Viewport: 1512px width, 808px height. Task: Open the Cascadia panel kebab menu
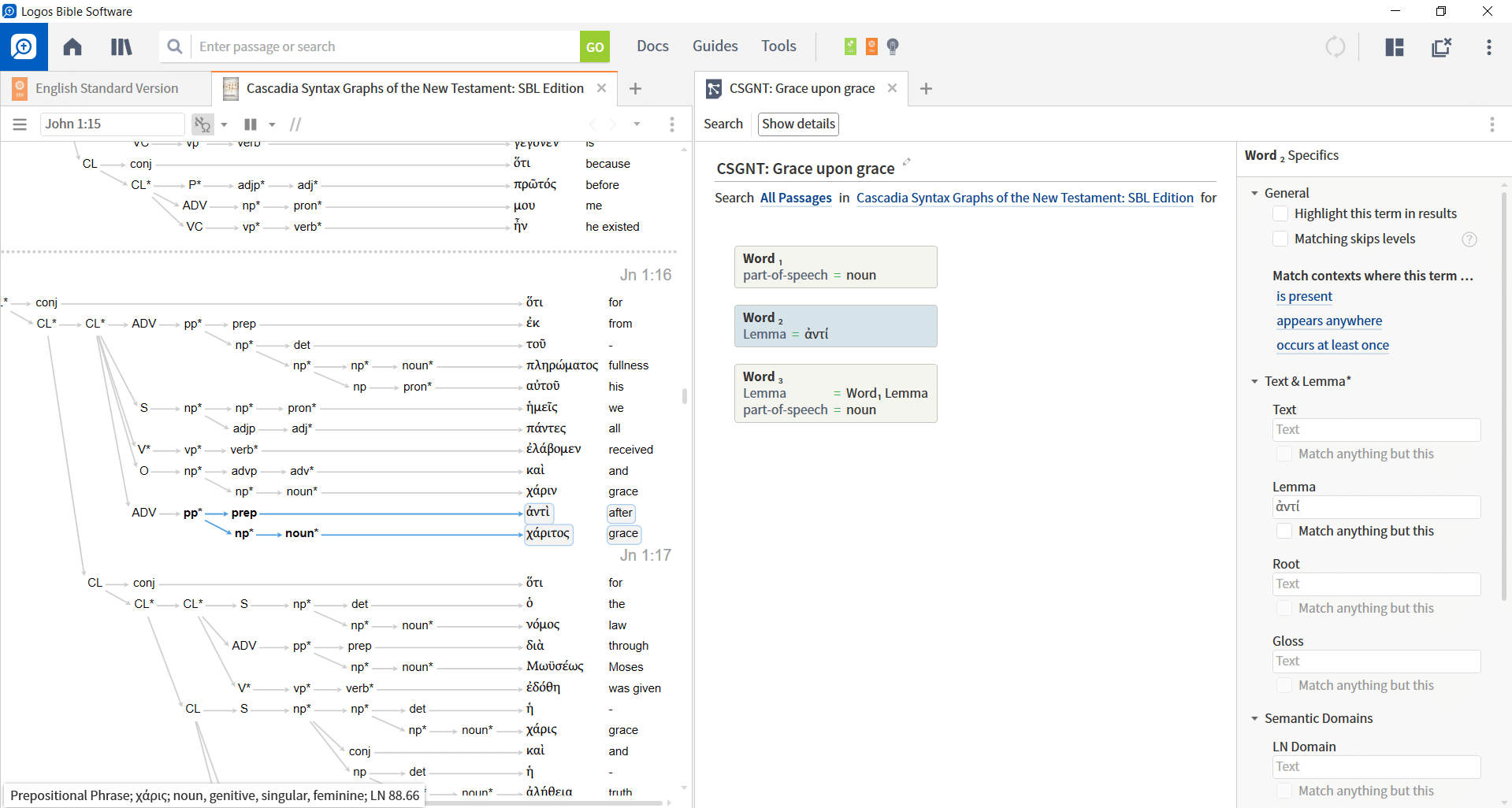(x=671, y=124)
